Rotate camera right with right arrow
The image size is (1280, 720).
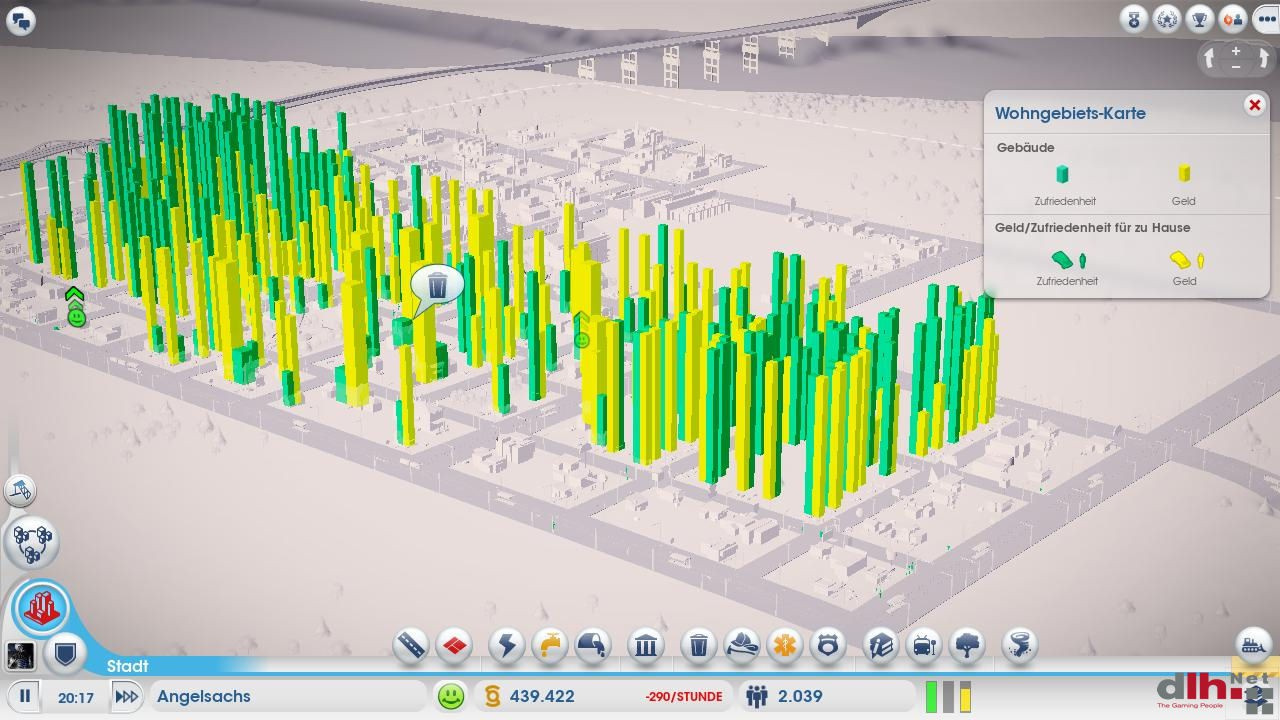[x=1263, y=58]
